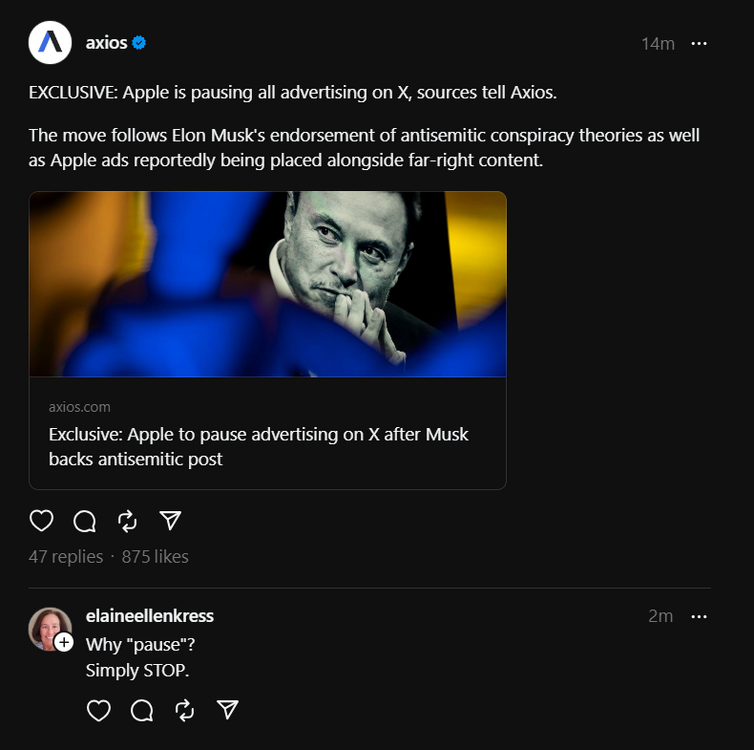Viewport: 754px width, 750px height.
Task: Repost elaineellenkress's reply
Action: point(184,710)
